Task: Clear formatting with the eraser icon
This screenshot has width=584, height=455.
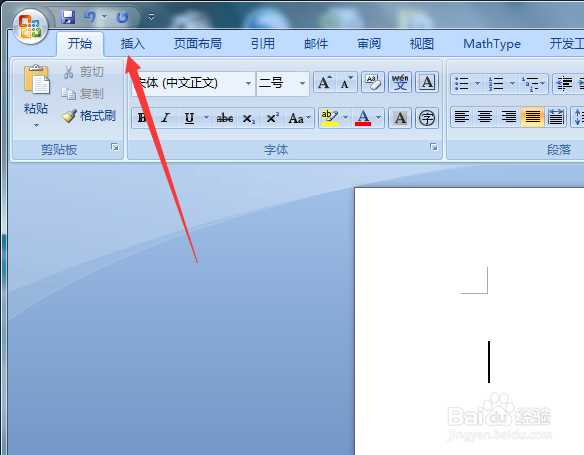Action: point(373,82)
